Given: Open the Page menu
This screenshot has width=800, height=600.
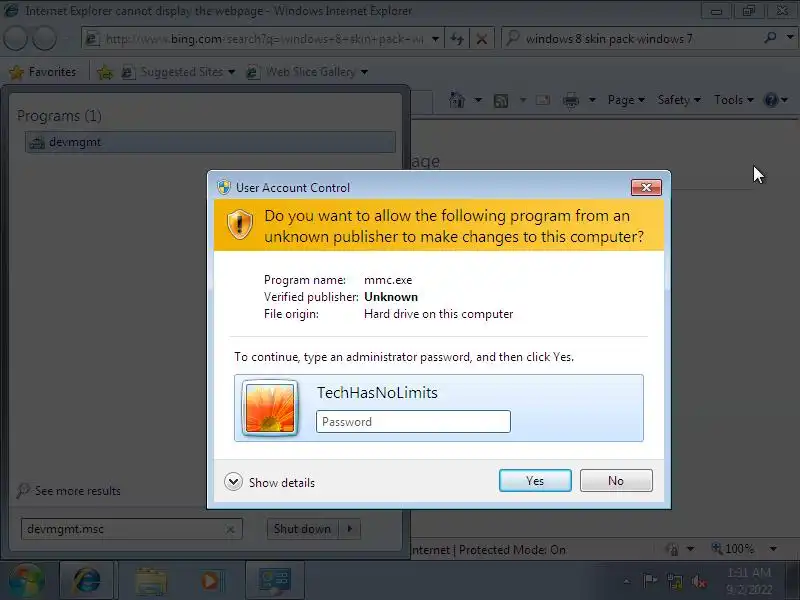Looking at the screenshot, I should [x=626, y=100].
